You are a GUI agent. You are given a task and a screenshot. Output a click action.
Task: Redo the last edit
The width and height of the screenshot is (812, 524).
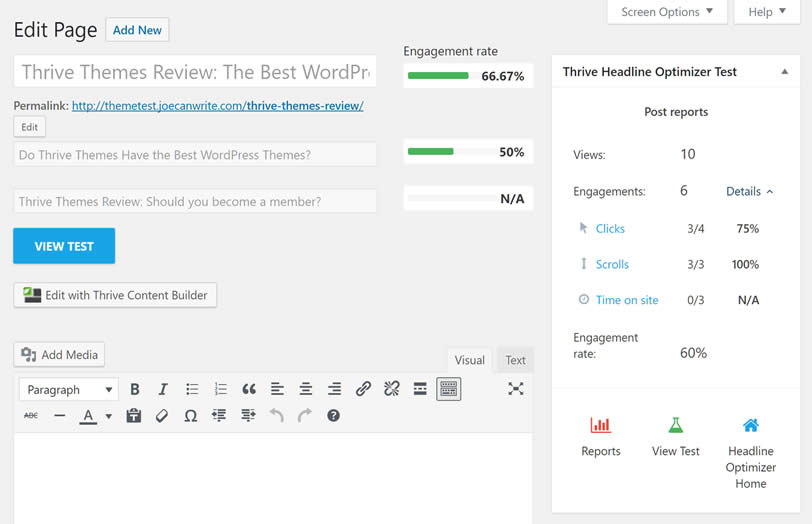tap(305, 415)
